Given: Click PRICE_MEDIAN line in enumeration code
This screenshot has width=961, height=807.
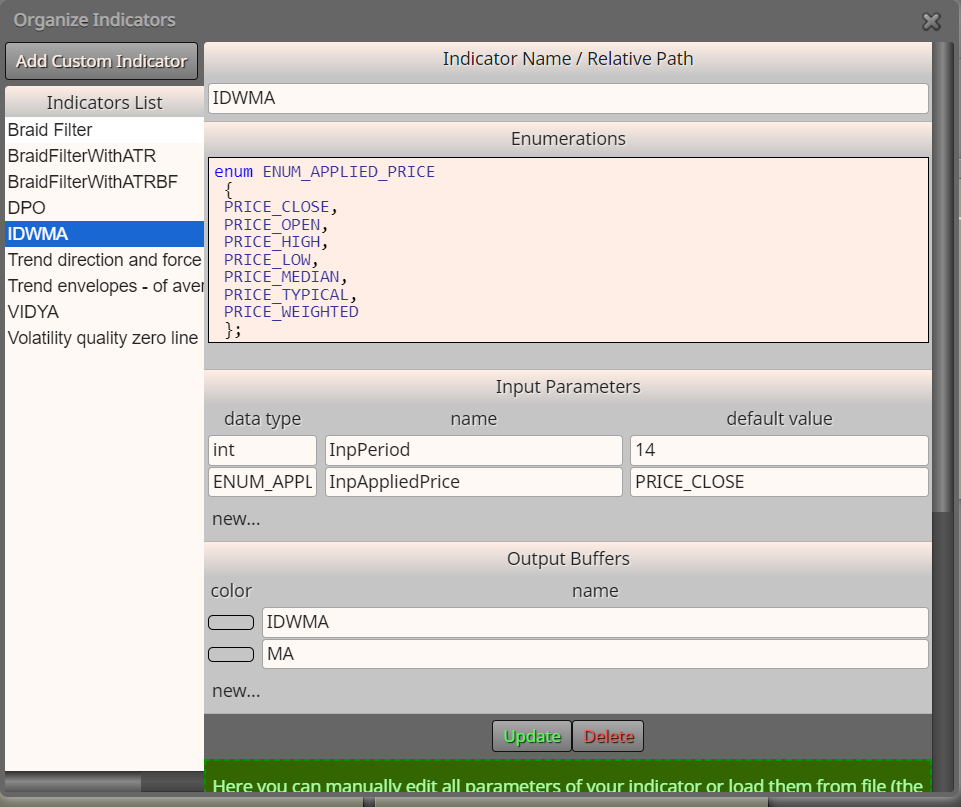Looking at the screenshot, I should 286,277.
